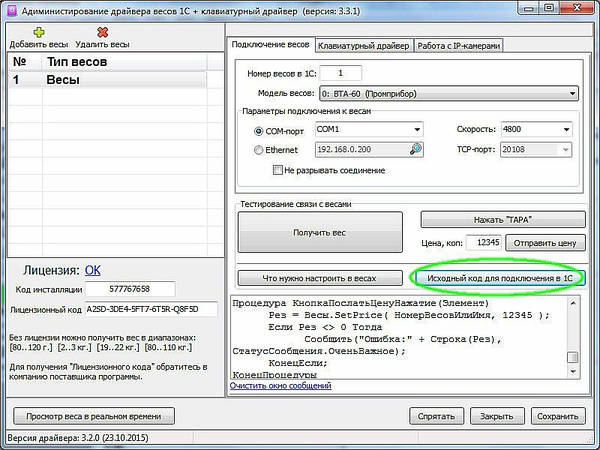
Task: Open the Работа с IP-камерами tab
Action: [x=457, y=46]
